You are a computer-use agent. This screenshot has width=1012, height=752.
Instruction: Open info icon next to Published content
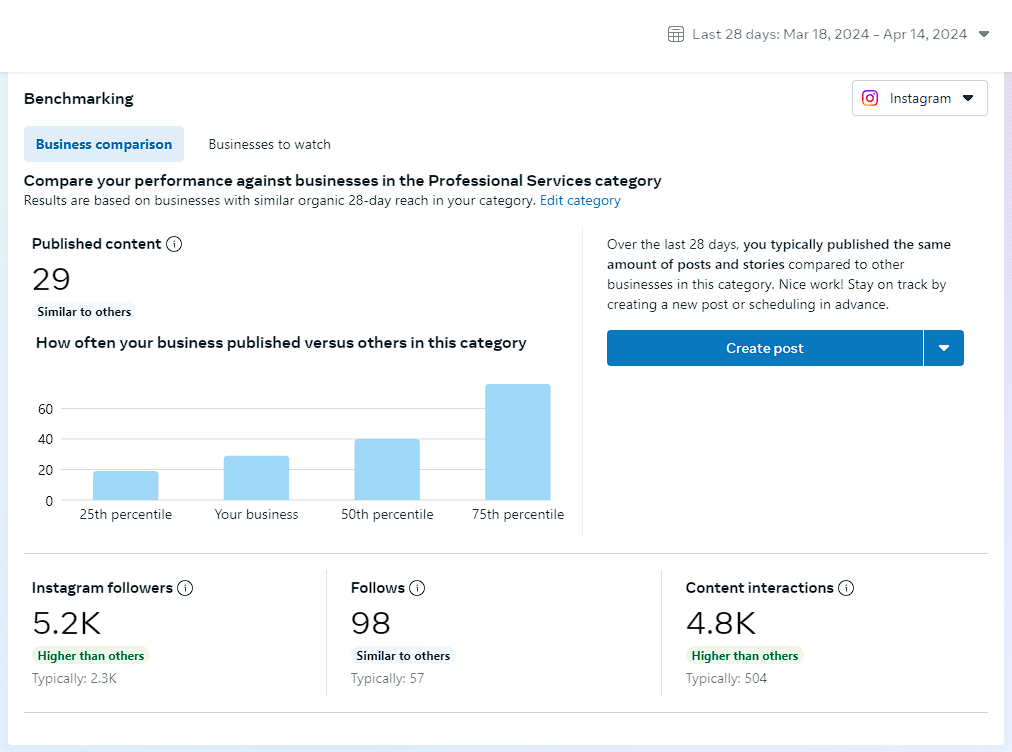point(174,244)
